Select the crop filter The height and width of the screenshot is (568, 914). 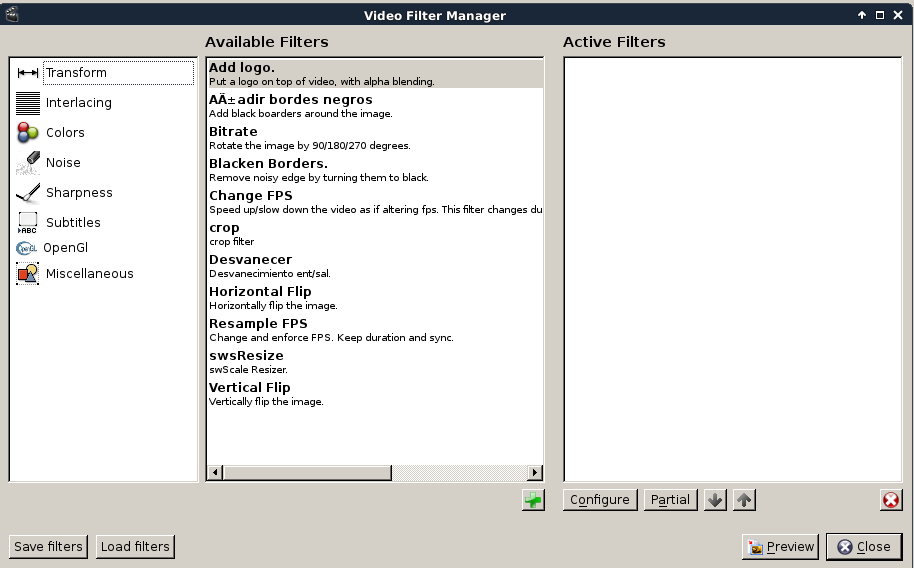[375, 234]
